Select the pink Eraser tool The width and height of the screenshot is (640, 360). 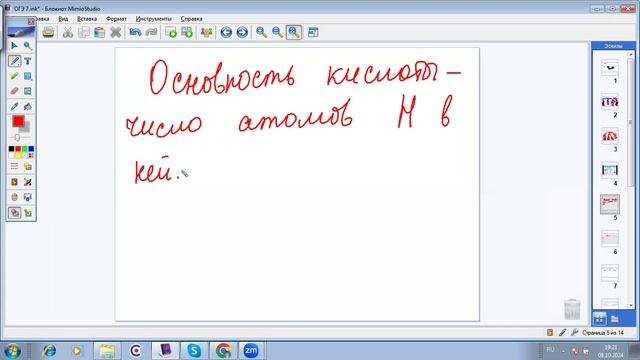14,91
